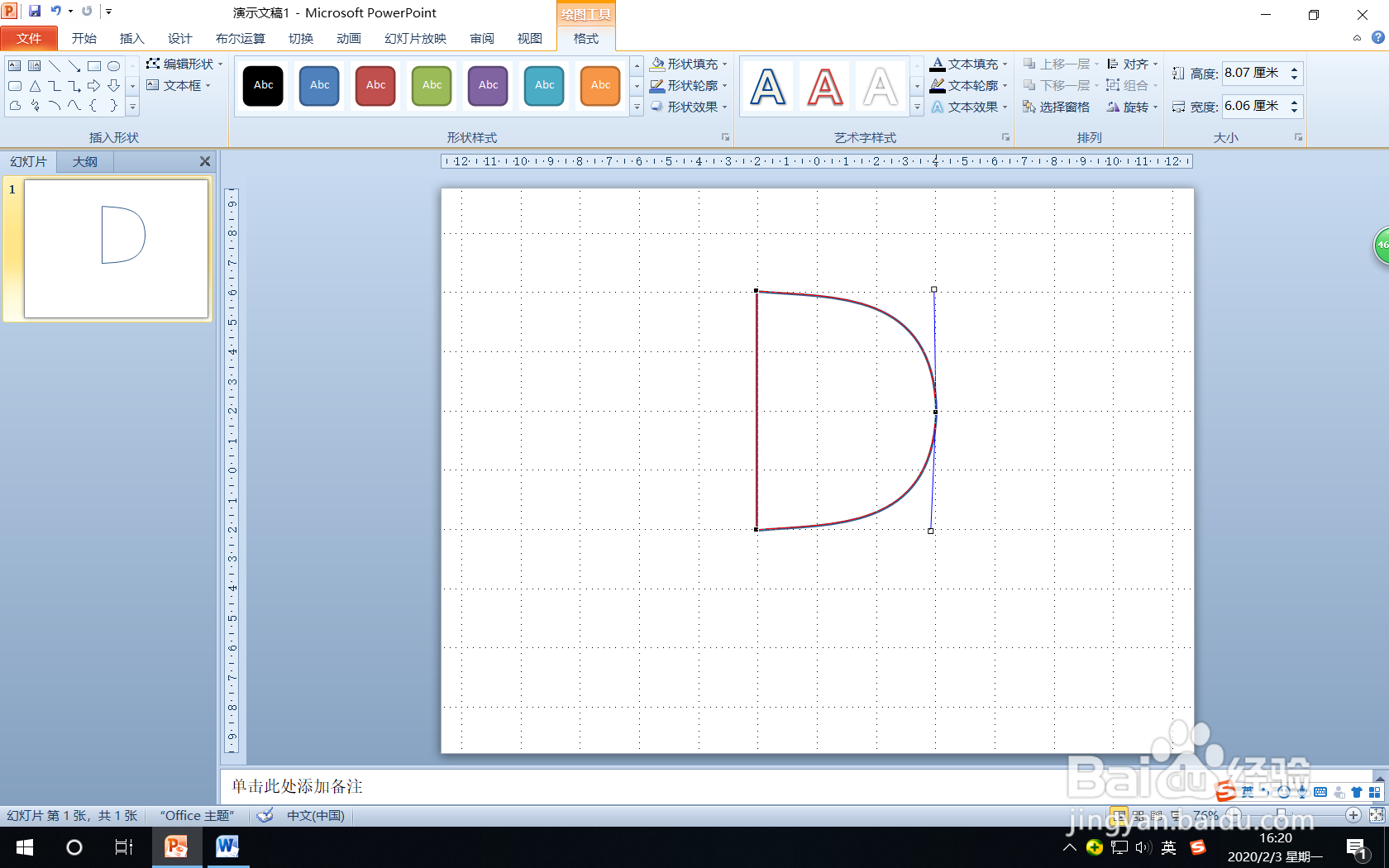Select the left brace shape
This screenshot has height=868, width=1389.
point(94,106)
